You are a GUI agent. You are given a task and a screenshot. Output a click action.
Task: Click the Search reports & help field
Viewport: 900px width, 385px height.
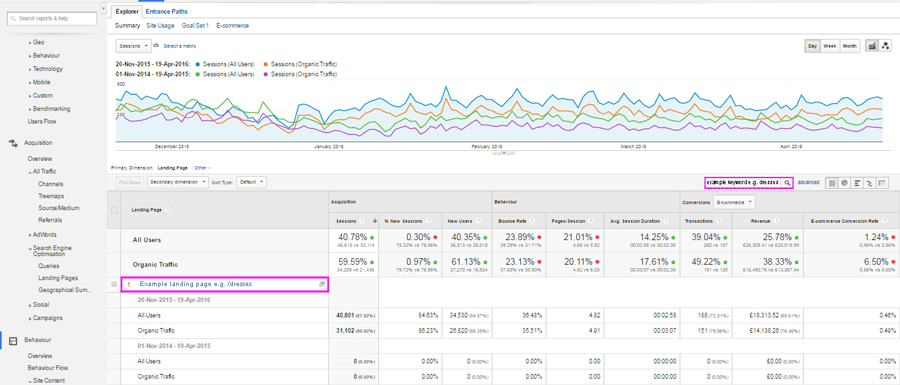tap(52, 19)
